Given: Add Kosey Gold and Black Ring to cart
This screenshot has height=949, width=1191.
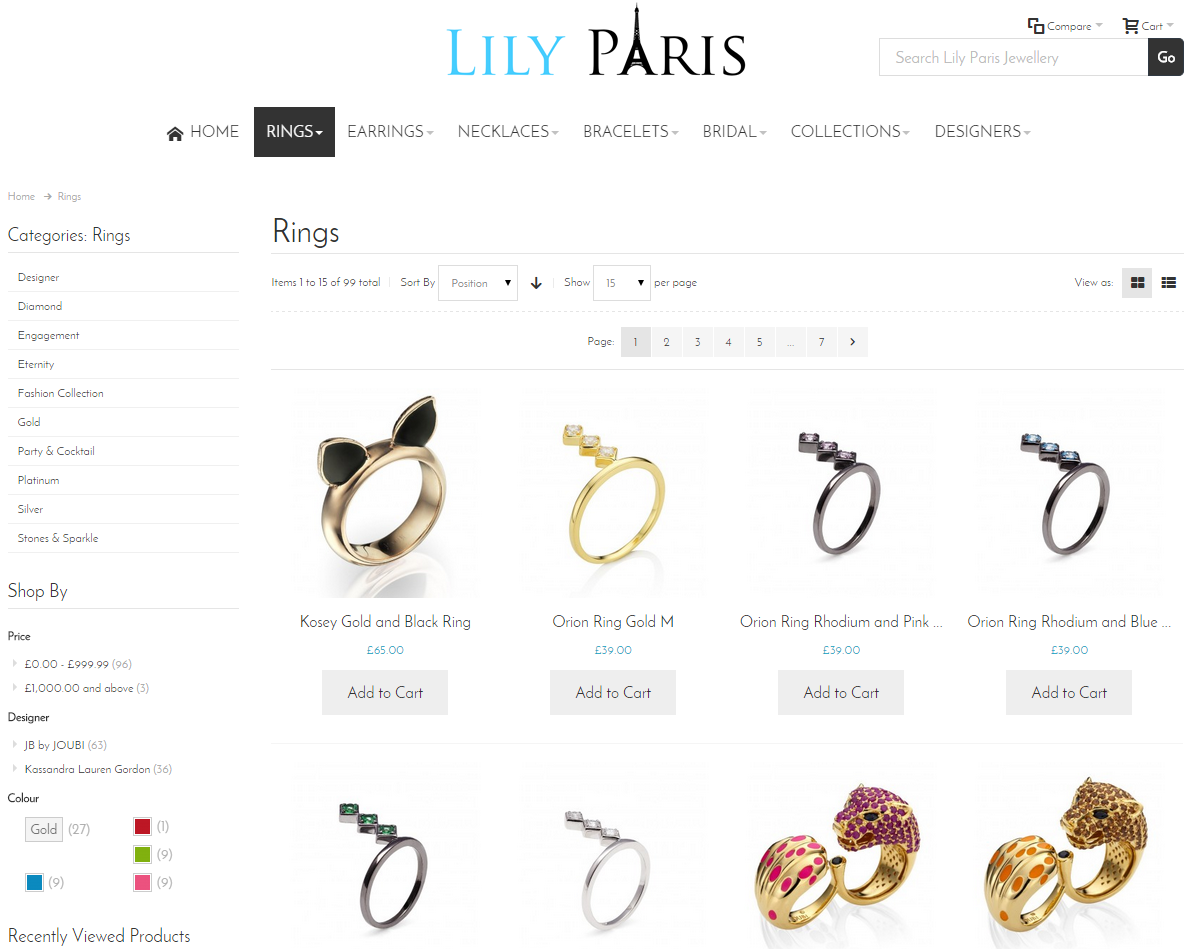Looking at the screenshot, I should (x=385, y=692).
